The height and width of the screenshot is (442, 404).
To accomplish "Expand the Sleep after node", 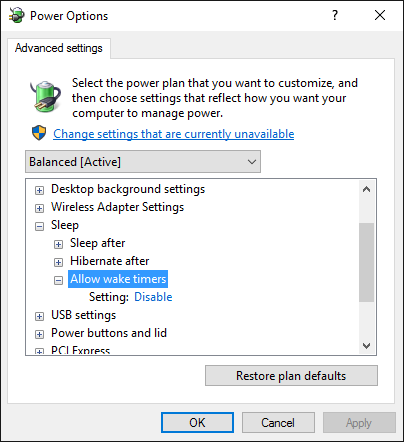I will point(58,244).
